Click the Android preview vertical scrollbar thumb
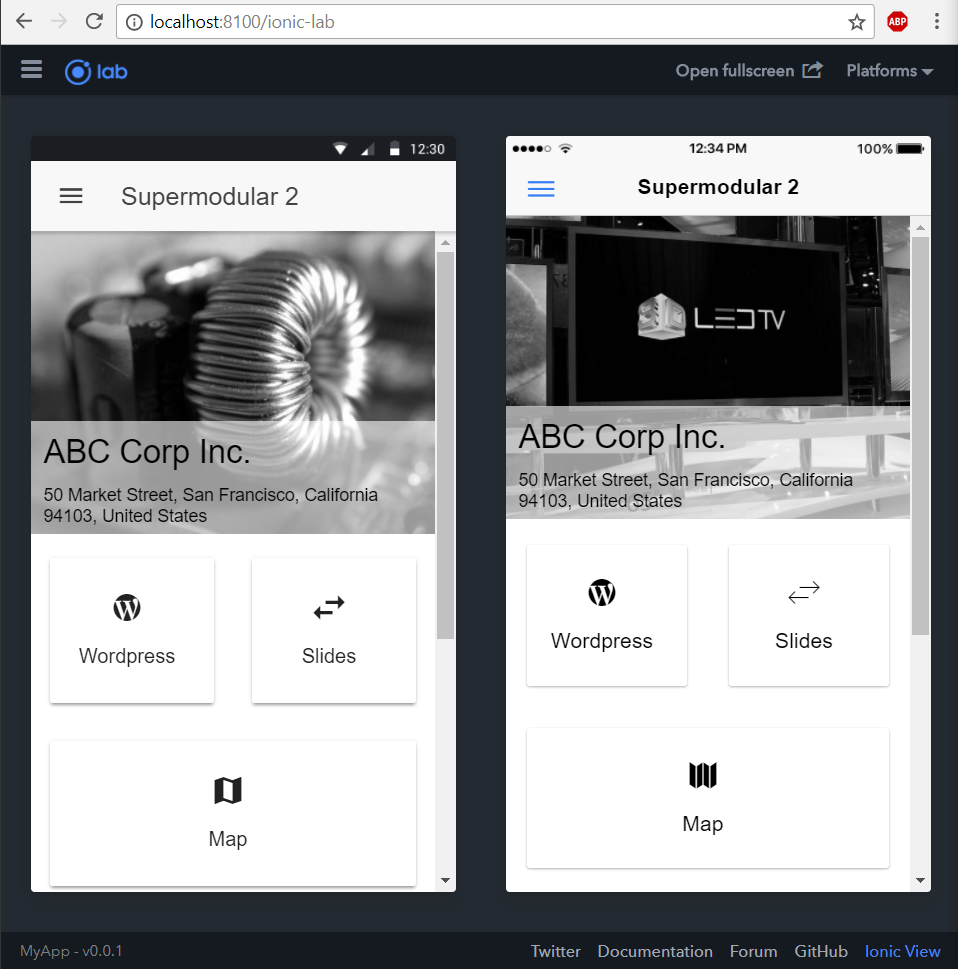Image resolution: width=958 pixels, height=969 pixels. [445, 445]
